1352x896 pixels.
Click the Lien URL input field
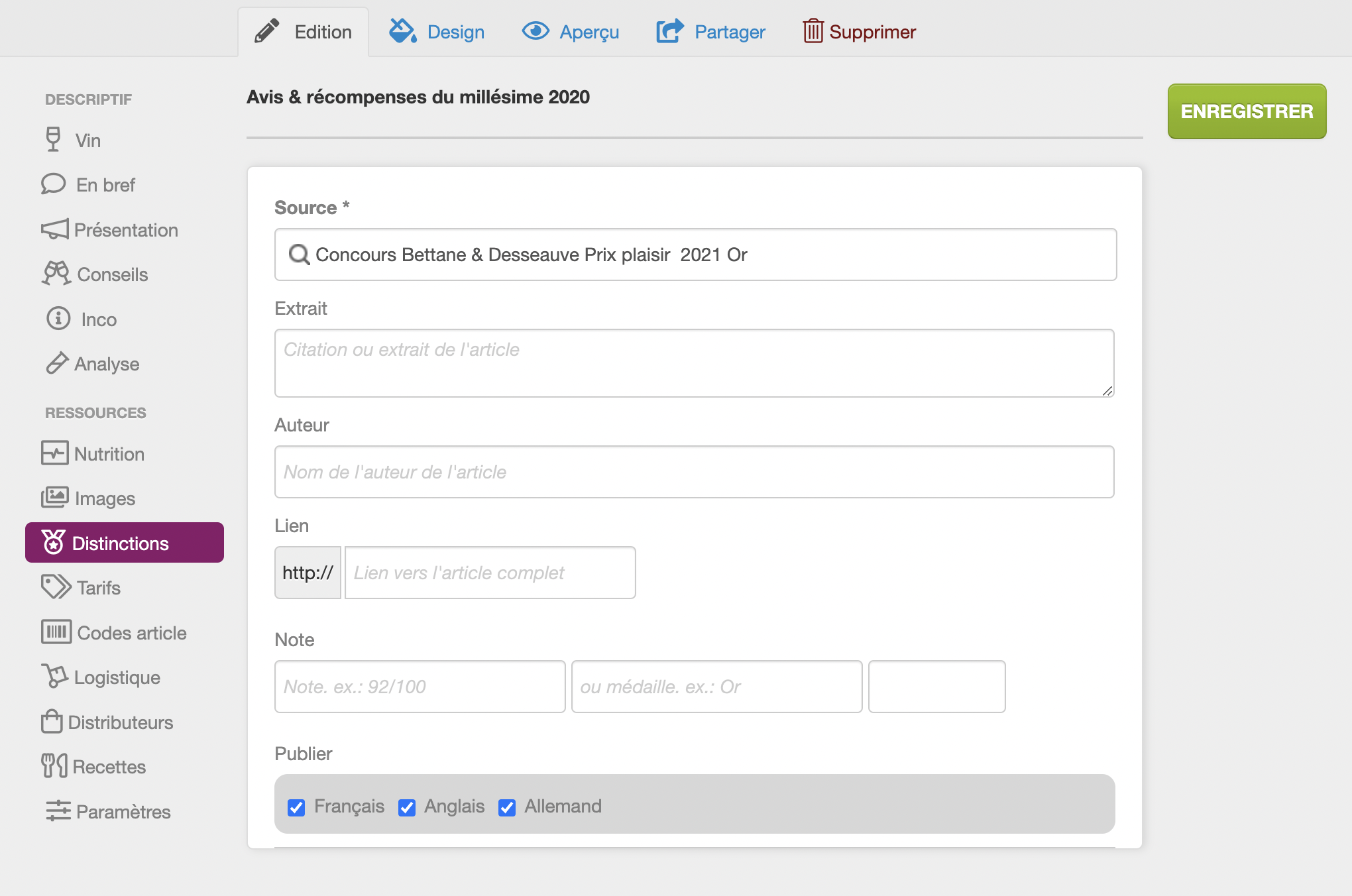(490, 573)
